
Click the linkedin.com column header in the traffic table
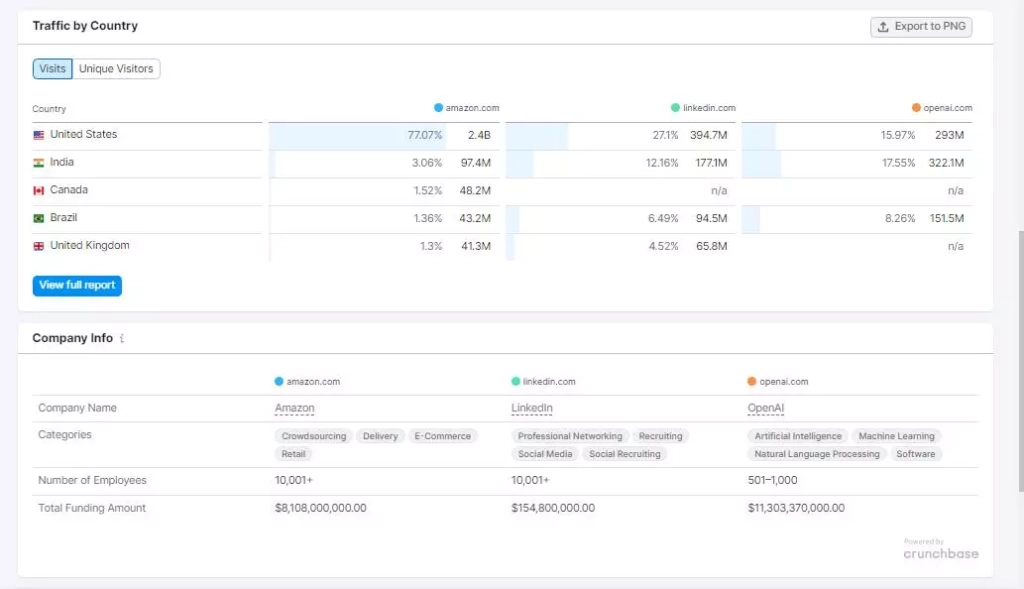(x=703, y=108)
